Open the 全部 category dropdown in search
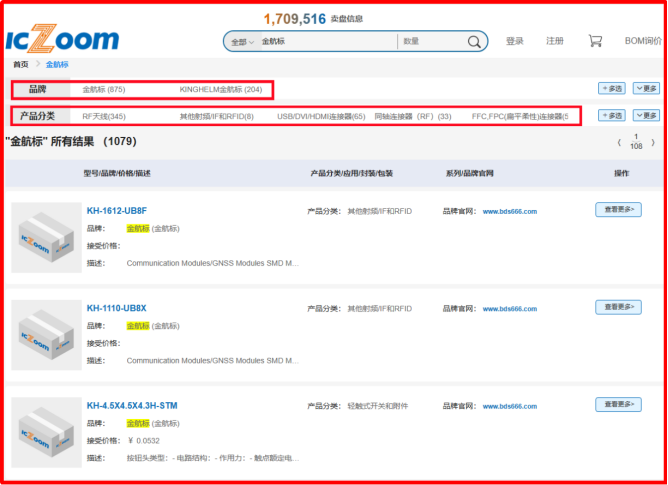 point(240,42)
